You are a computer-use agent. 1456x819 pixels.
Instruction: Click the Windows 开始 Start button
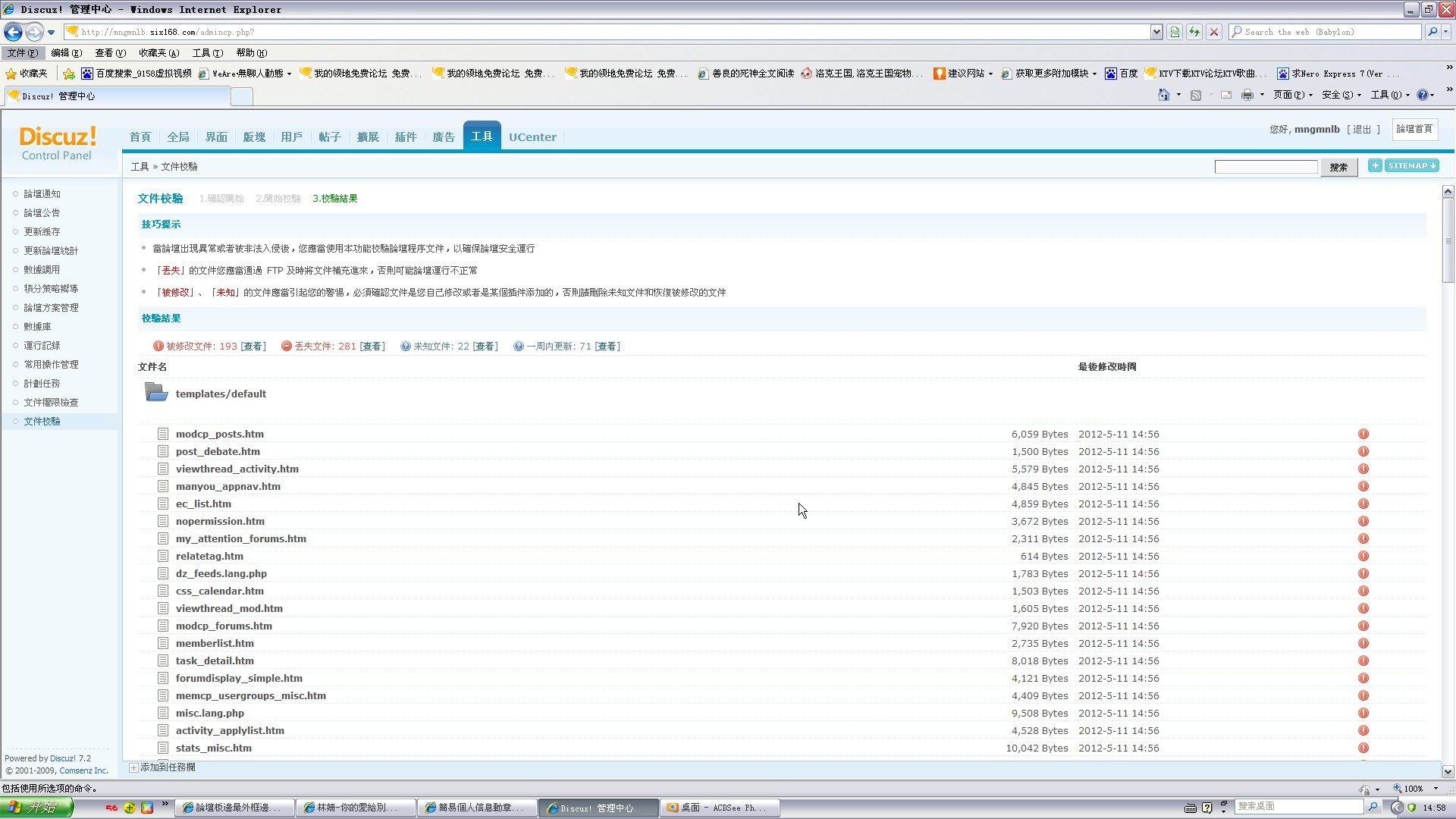[x=36, y=807]
